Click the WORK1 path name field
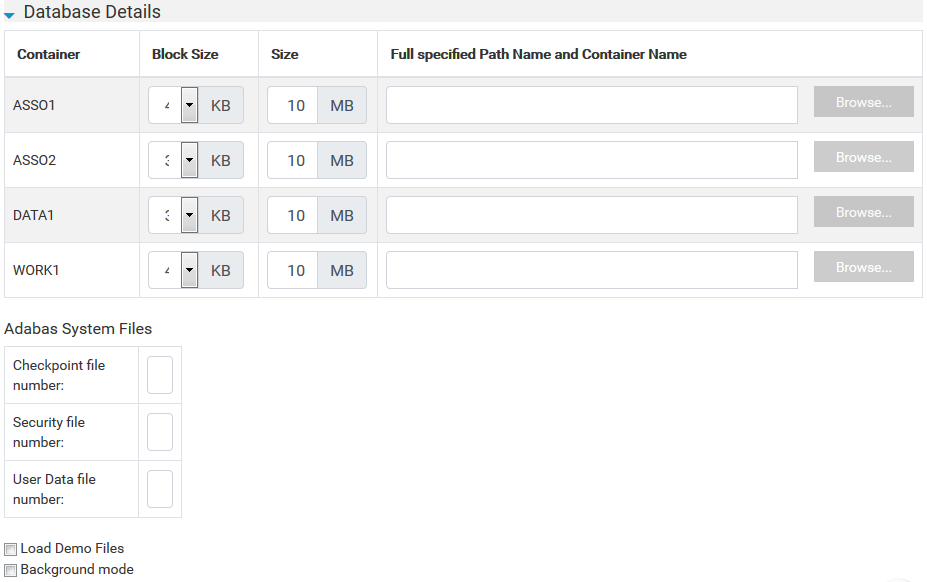Viewport: 927px width, 582px height. point(591,270)
